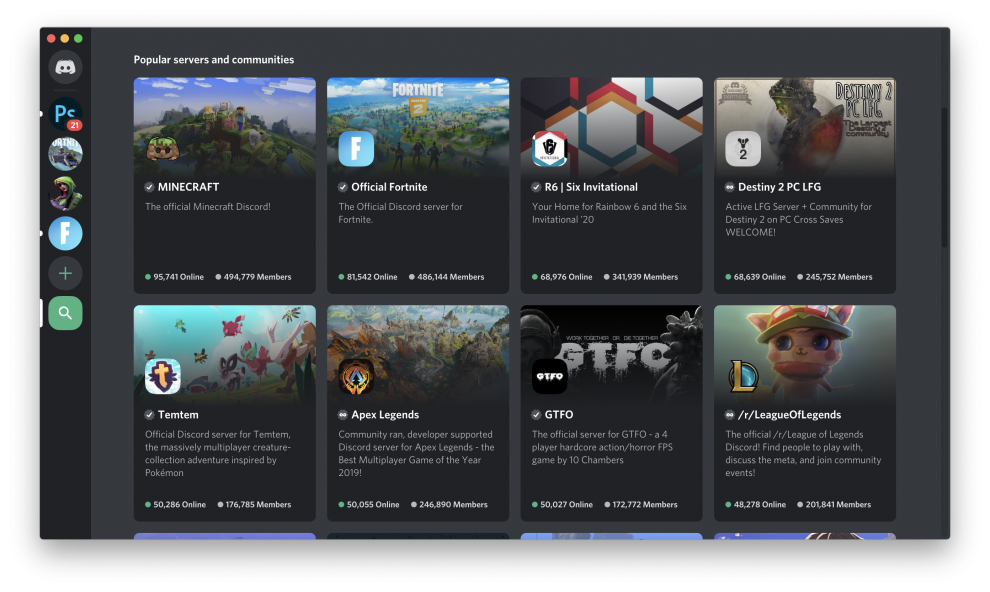990x592 pixels.
Task: Select the Temtem server title
Action: click(x=178, y=415)
